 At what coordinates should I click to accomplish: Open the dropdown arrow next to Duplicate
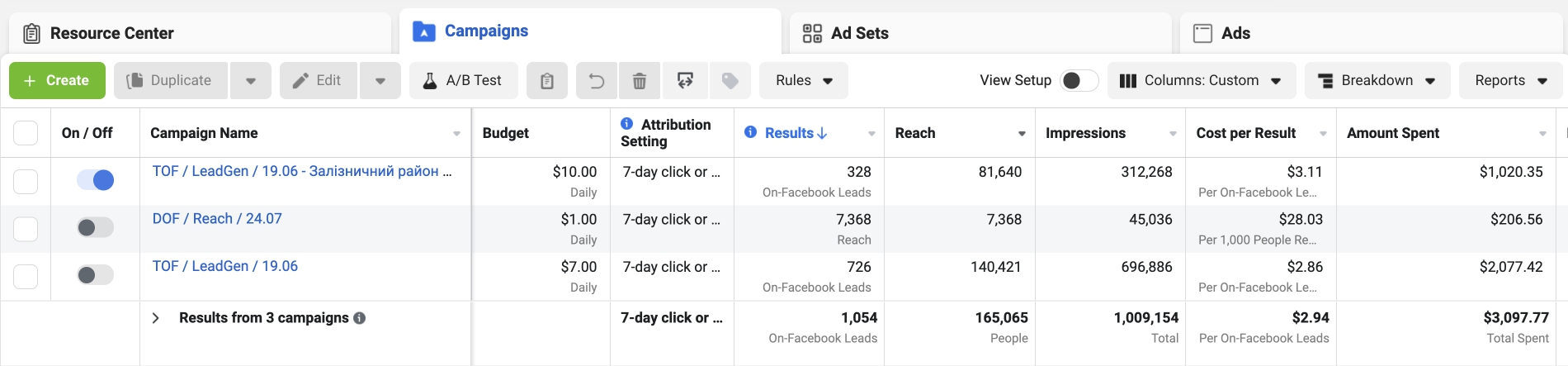(x=251, y=81)
